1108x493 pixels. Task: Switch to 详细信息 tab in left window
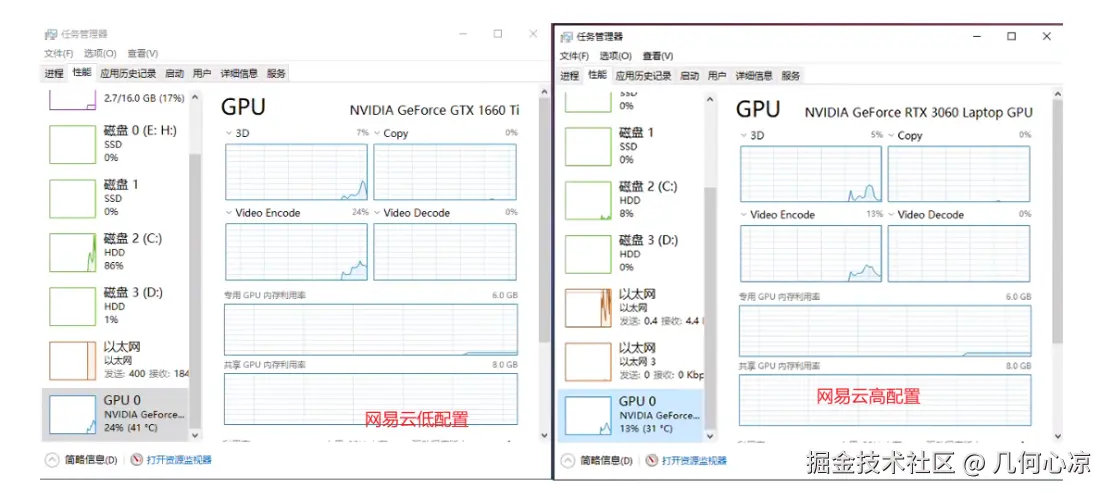[239, 73]
